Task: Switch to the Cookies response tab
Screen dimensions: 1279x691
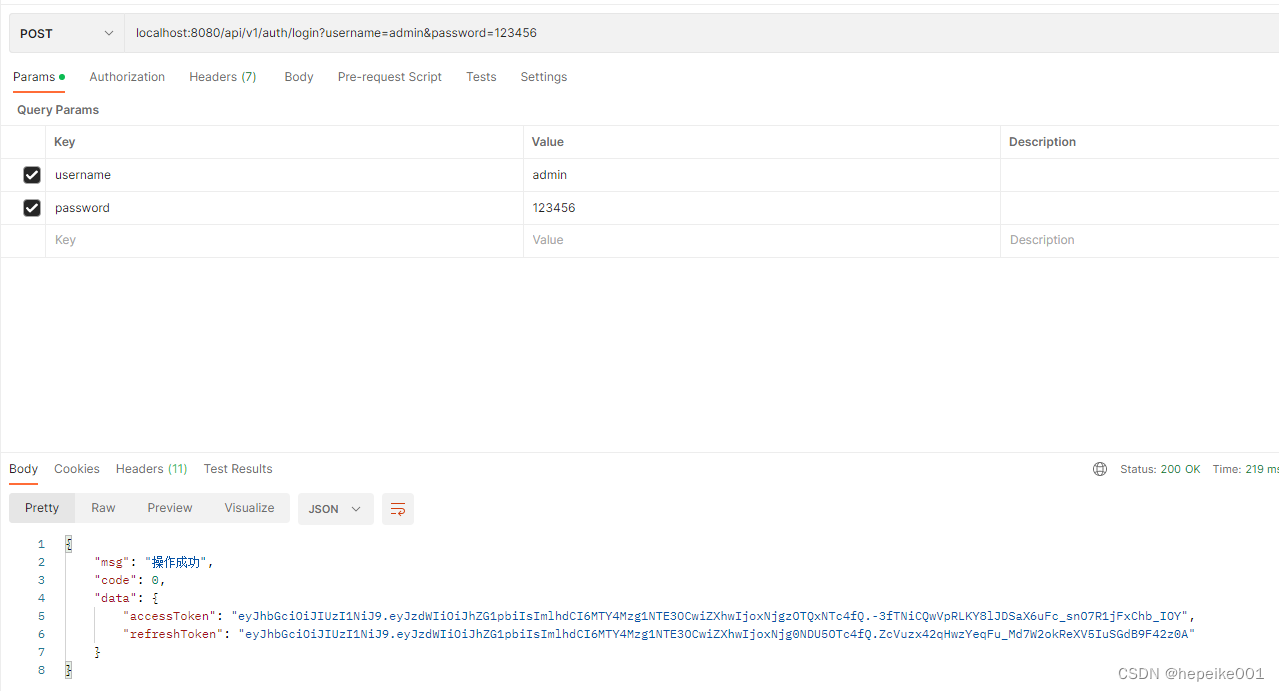Action: click(x=76, y=468)
